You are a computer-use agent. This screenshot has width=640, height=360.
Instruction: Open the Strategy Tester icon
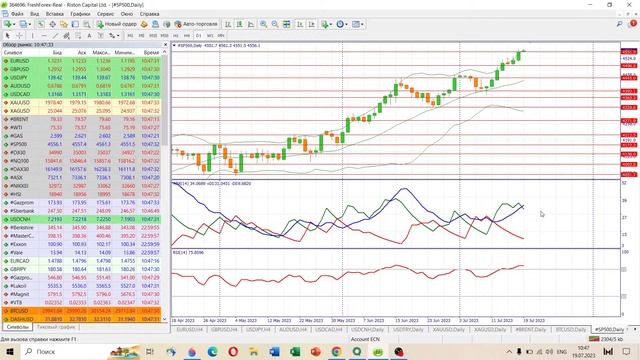click(87, 24)
